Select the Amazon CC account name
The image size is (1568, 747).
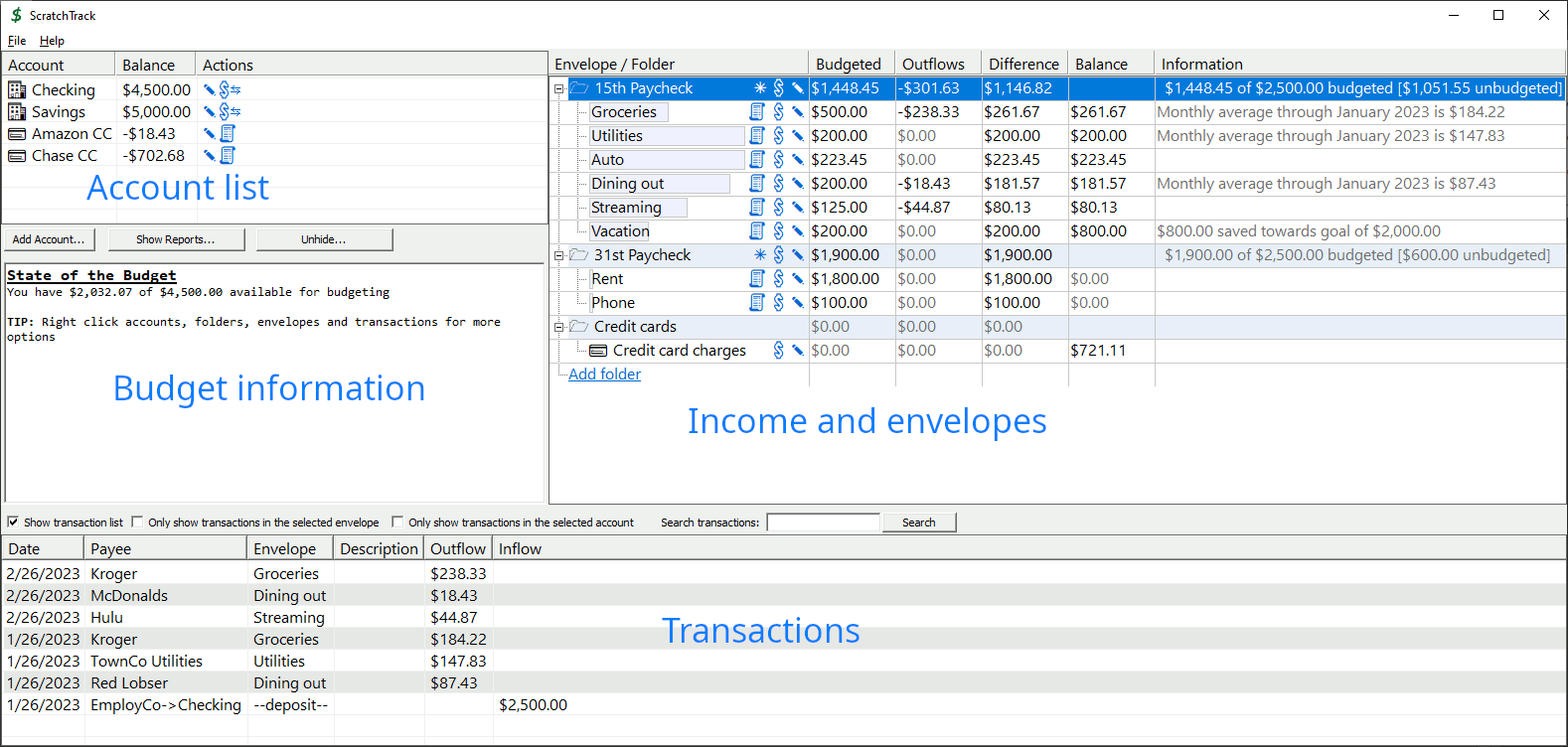[x=72, y=133]
